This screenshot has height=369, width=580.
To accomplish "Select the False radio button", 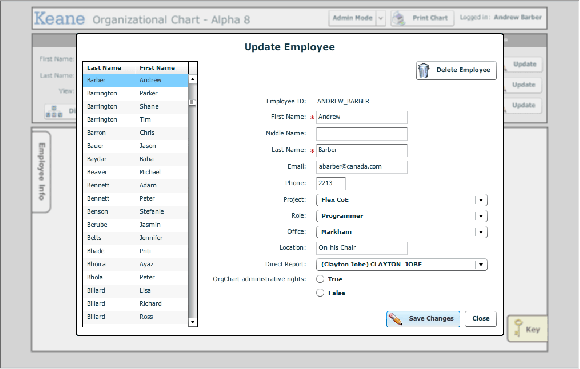I will [x=320, y=293].
